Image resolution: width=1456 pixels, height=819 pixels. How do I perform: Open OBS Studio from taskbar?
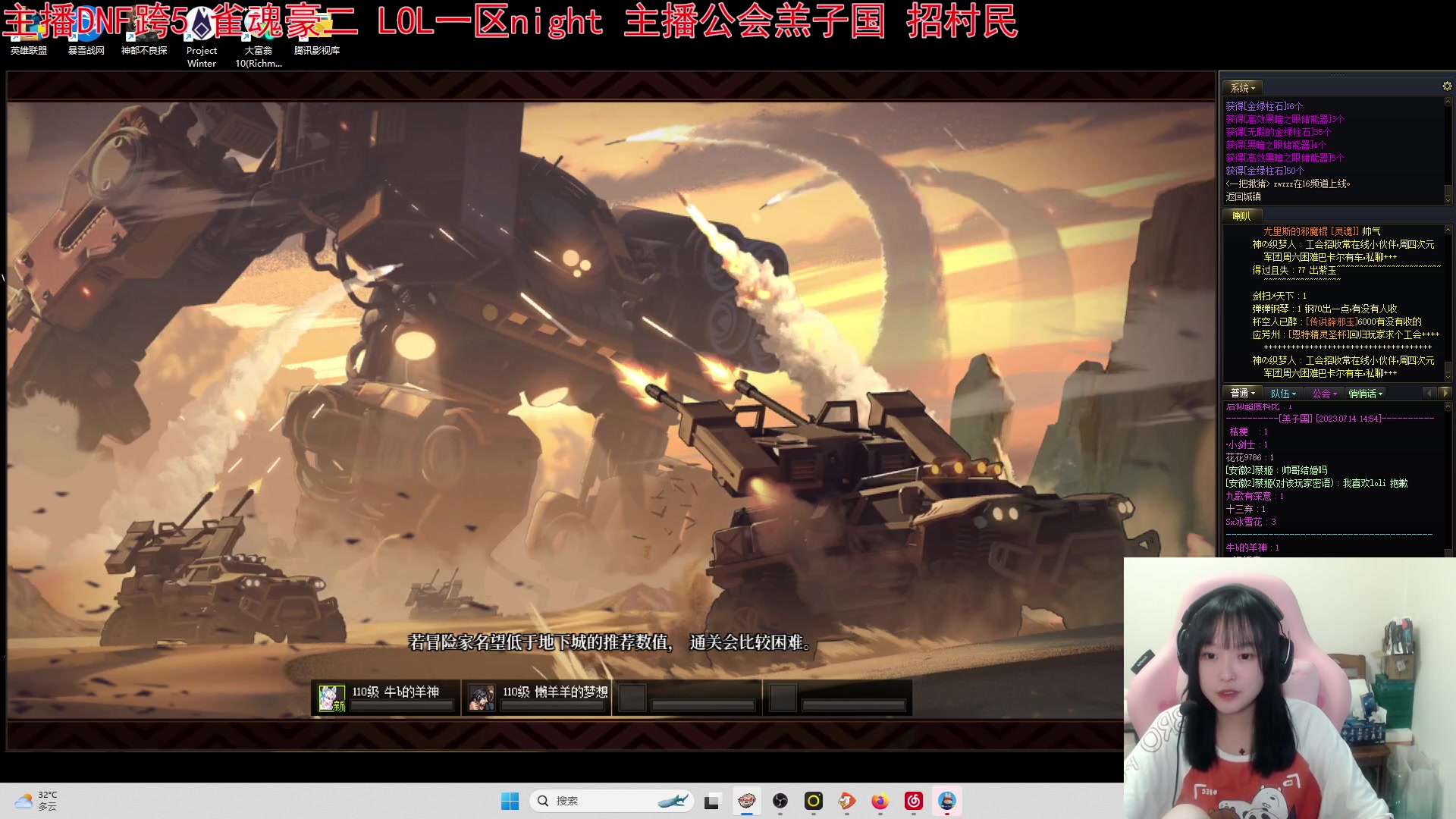click(780, 801)
